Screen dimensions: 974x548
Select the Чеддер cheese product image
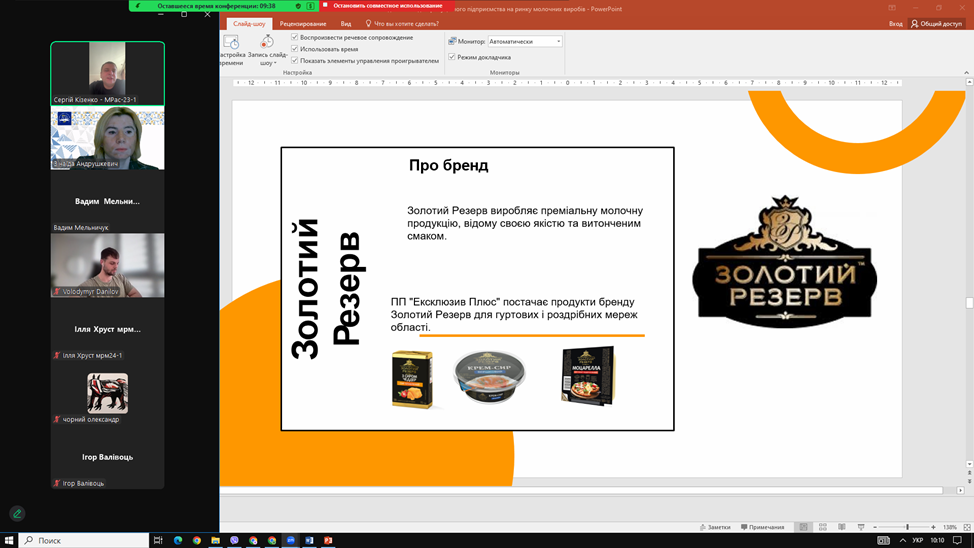click(x=412, y=379)
